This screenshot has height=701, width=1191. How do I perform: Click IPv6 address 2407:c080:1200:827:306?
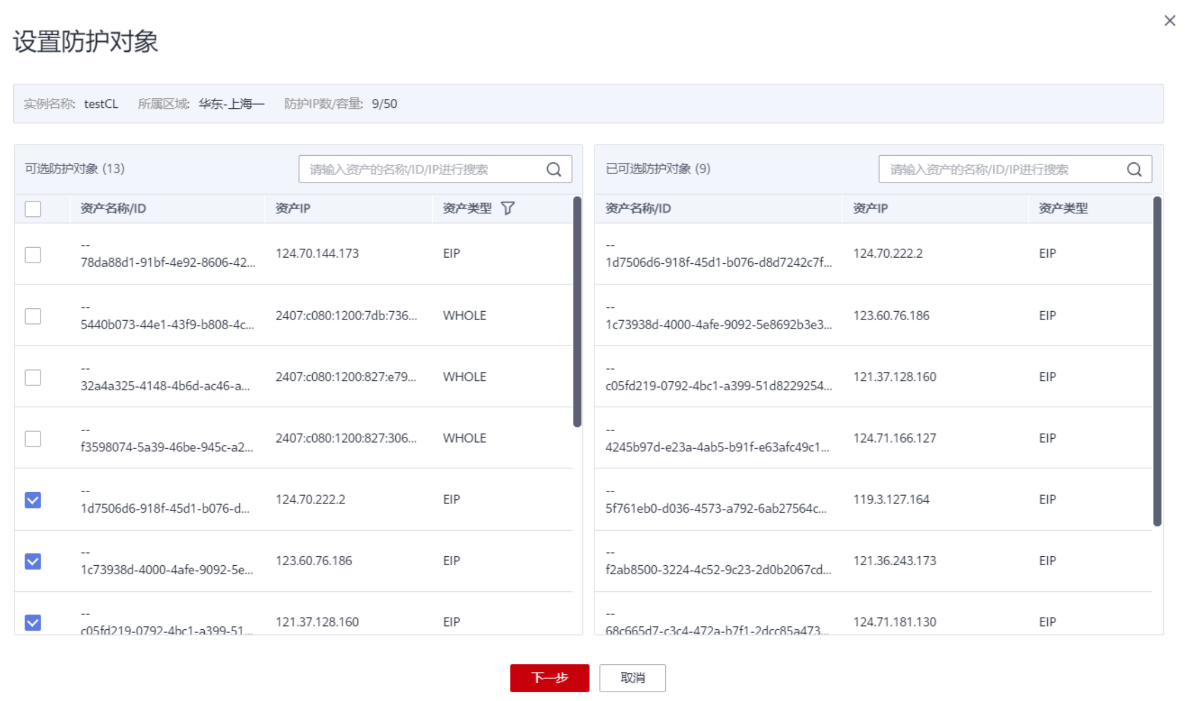346,438
